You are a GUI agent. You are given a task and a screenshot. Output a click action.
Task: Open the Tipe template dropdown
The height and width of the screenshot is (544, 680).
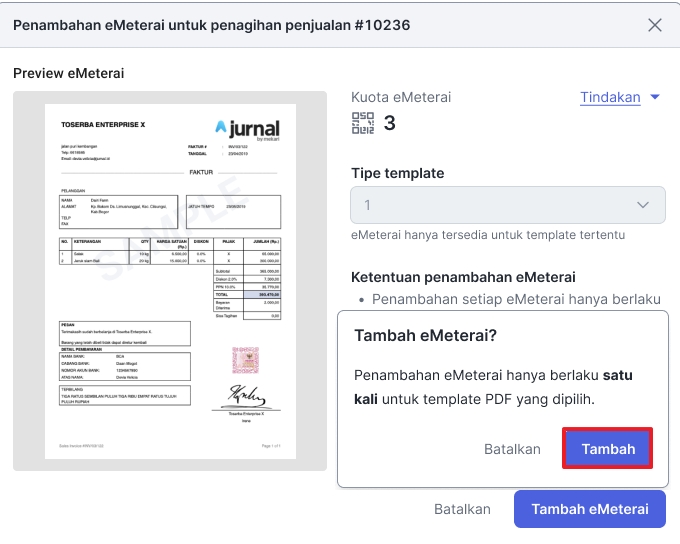coord(508,205)
